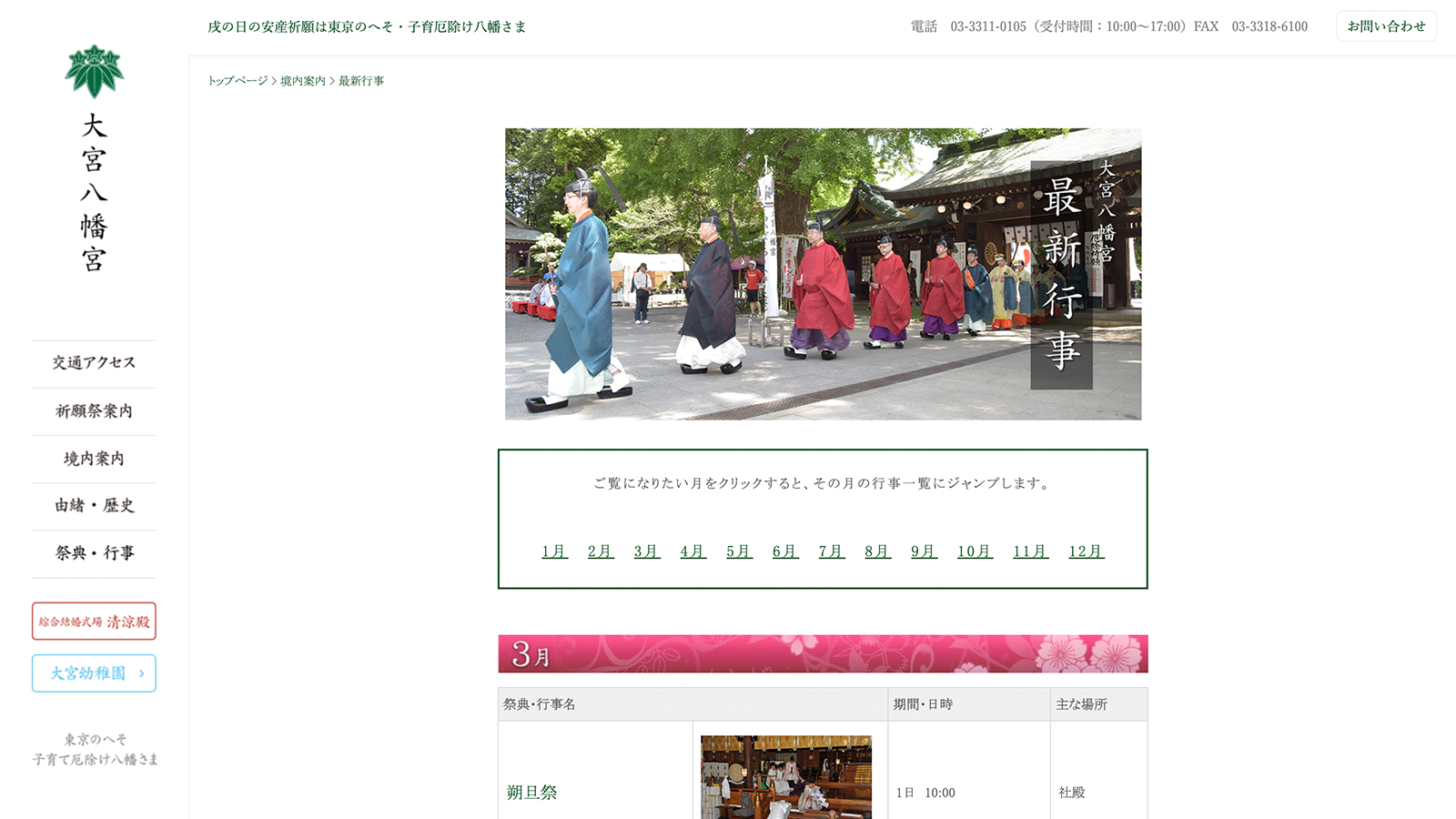Go to トップページ via the breadcrumb

tap(237, 81)
